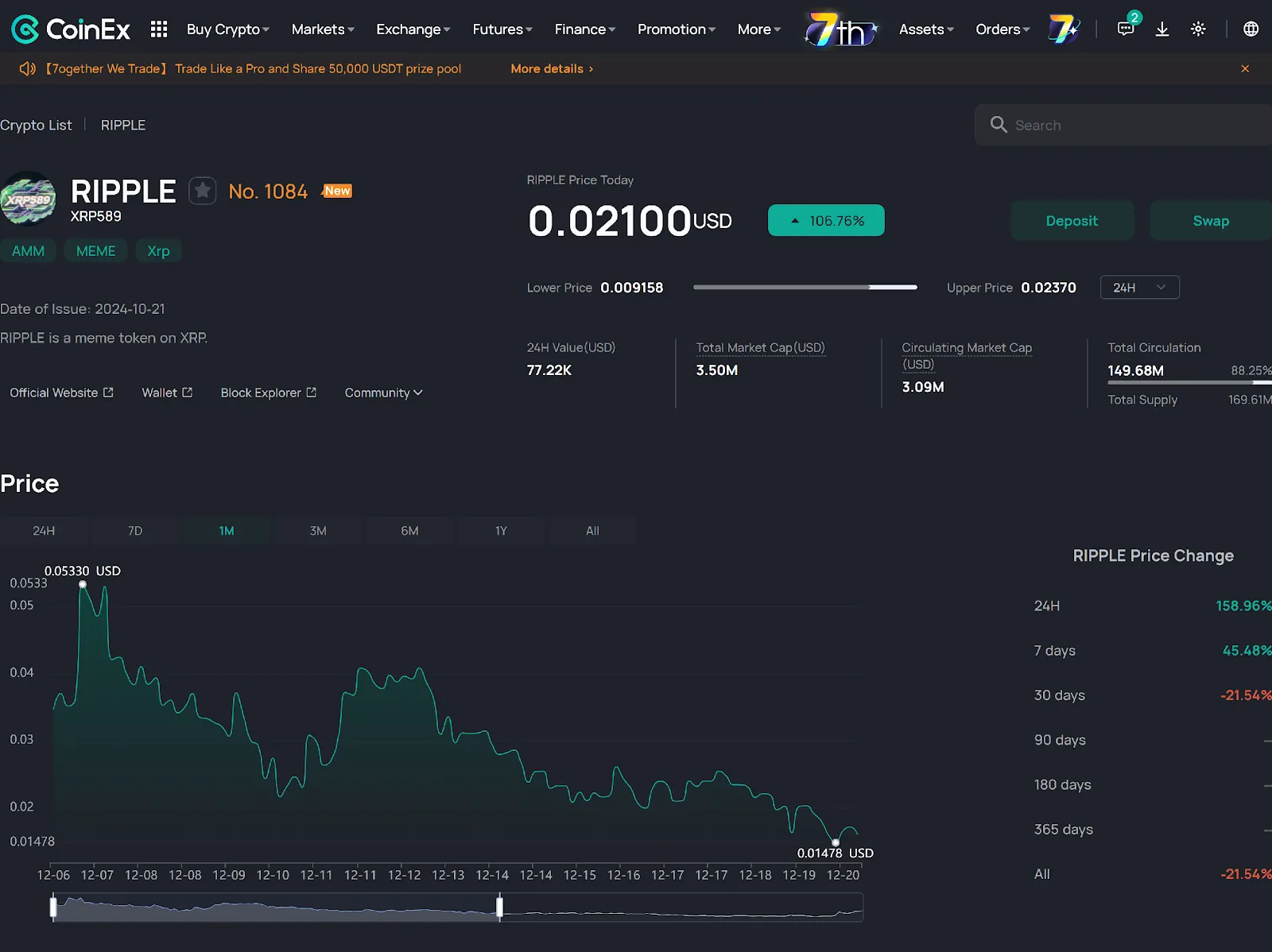This screenshot has height=952, width=1272.
Task: Open Official Website external link
Action: pos(61,393)
